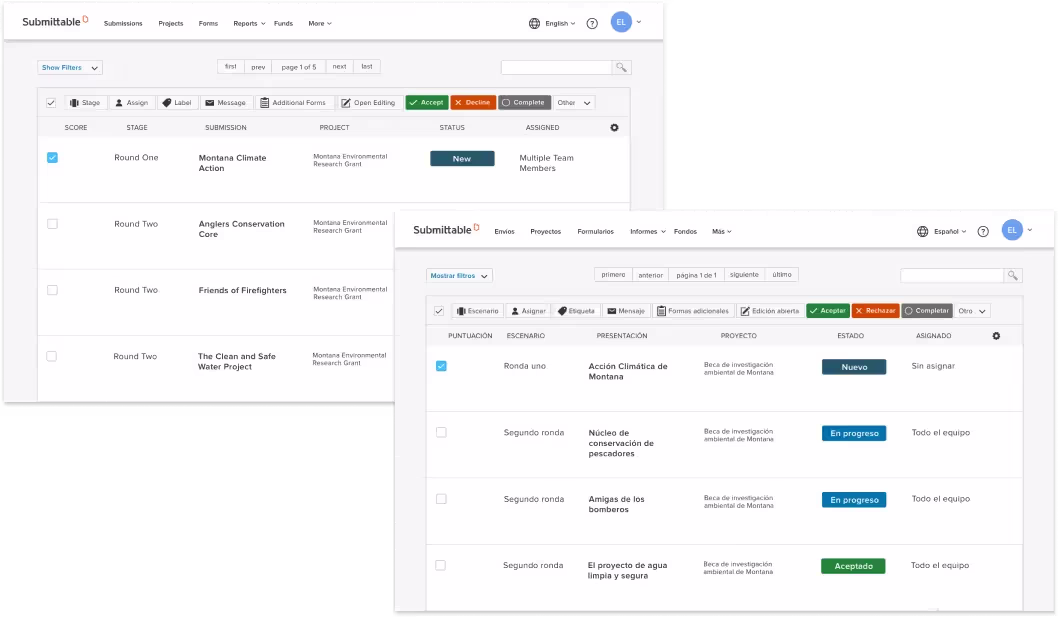Open the Reports dropdown menu
1058x617 pixels.
tap(249, 24)
